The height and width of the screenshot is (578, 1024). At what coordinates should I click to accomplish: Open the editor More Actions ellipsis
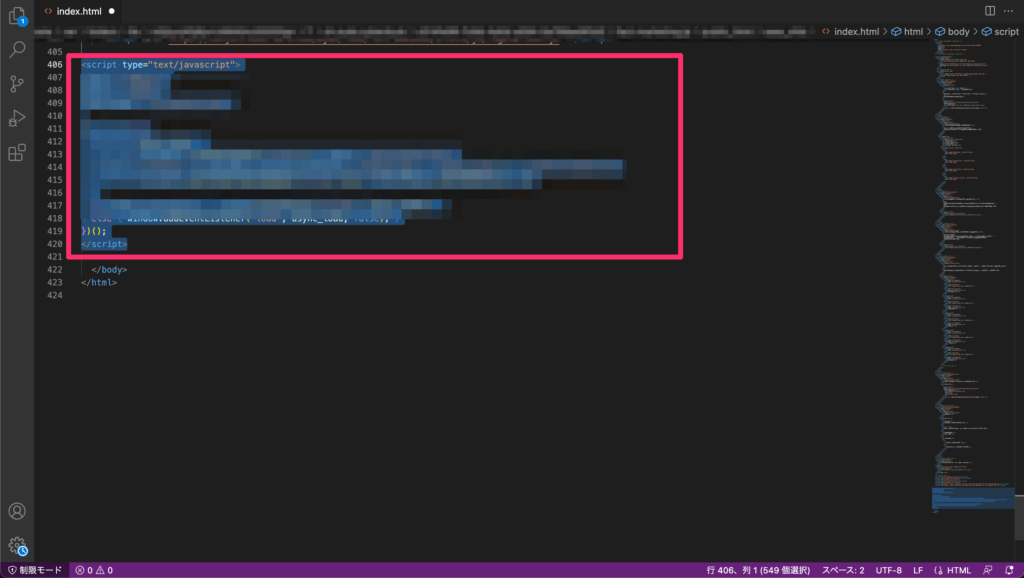[x=1010, y=11]
